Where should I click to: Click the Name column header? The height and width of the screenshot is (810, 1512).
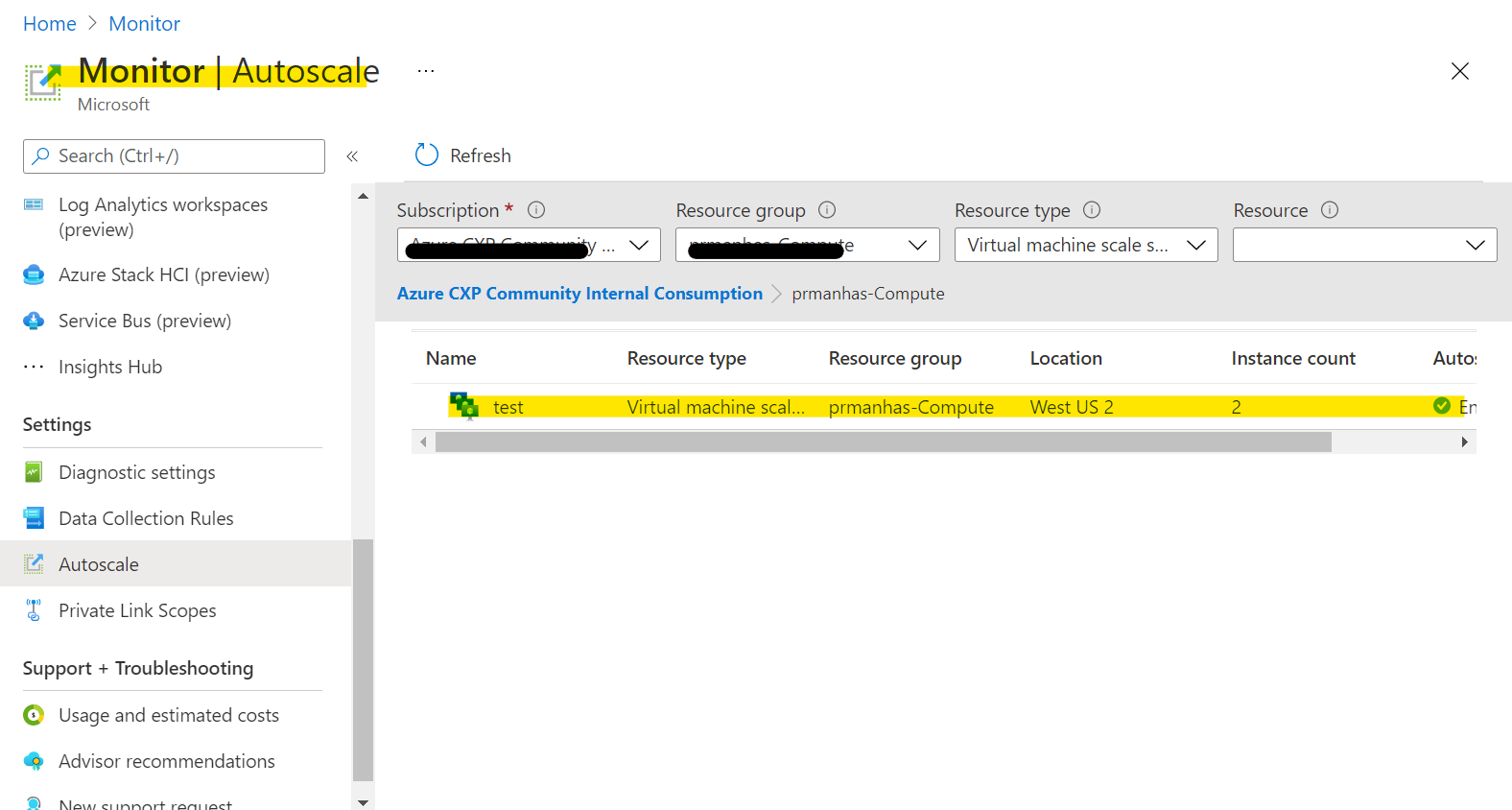point(451,358)
